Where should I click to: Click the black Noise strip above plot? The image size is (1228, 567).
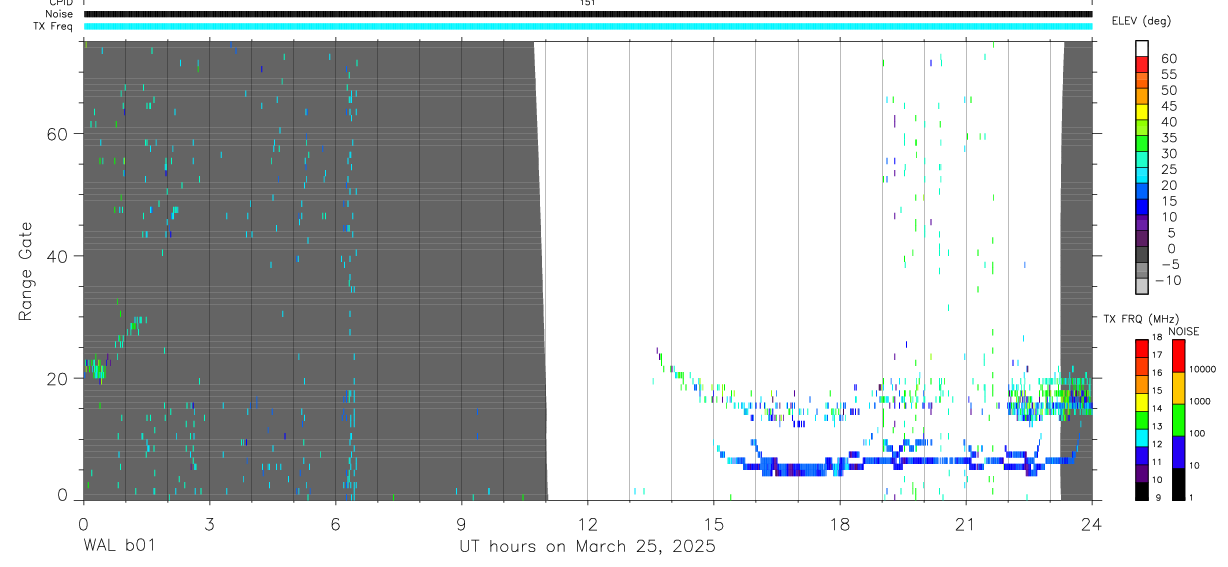587,14
